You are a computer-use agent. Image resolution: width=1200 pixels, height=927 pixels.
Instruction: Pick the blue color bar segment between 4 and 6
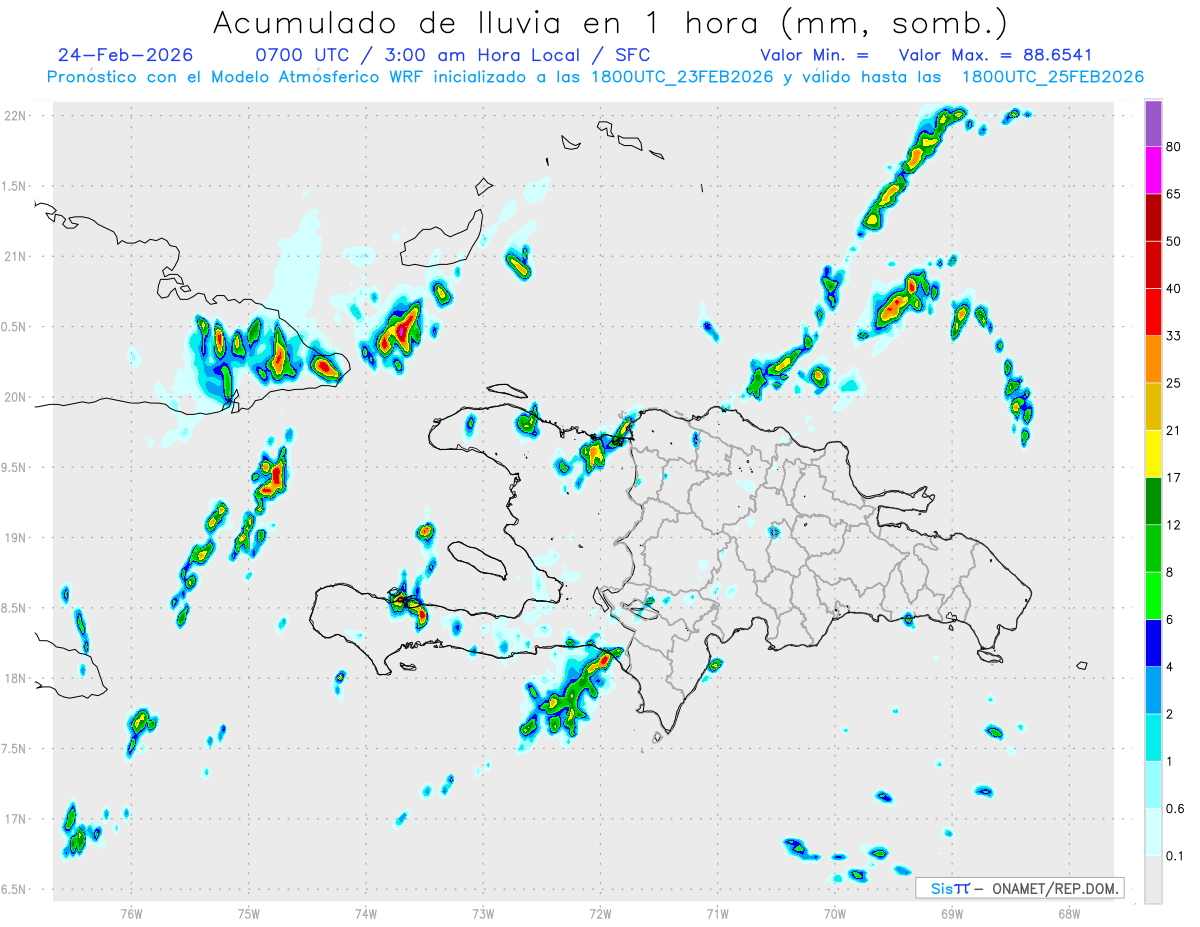[x=1153, y=644]
